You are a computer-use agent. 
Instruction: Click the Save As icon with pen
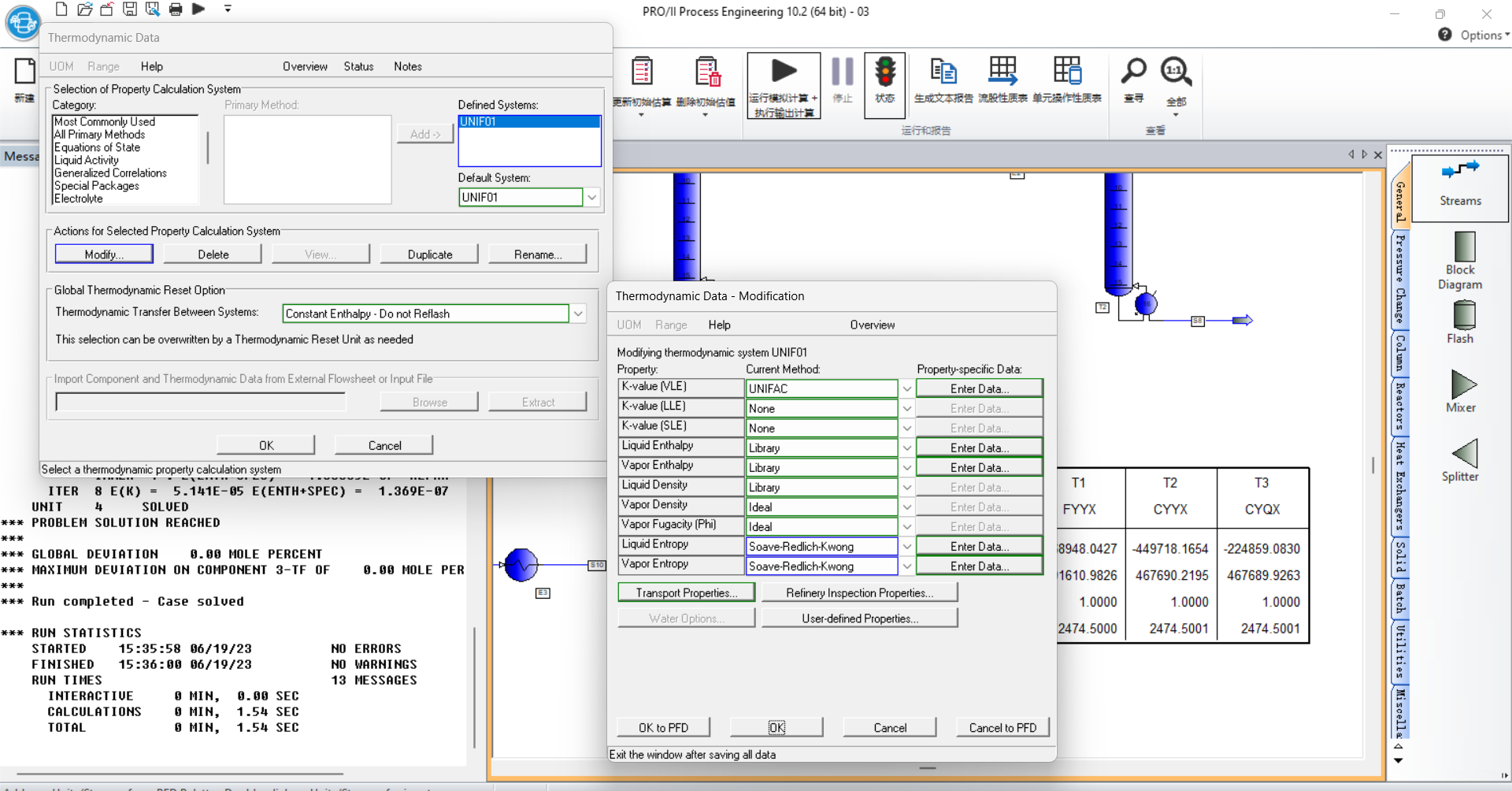153,9
